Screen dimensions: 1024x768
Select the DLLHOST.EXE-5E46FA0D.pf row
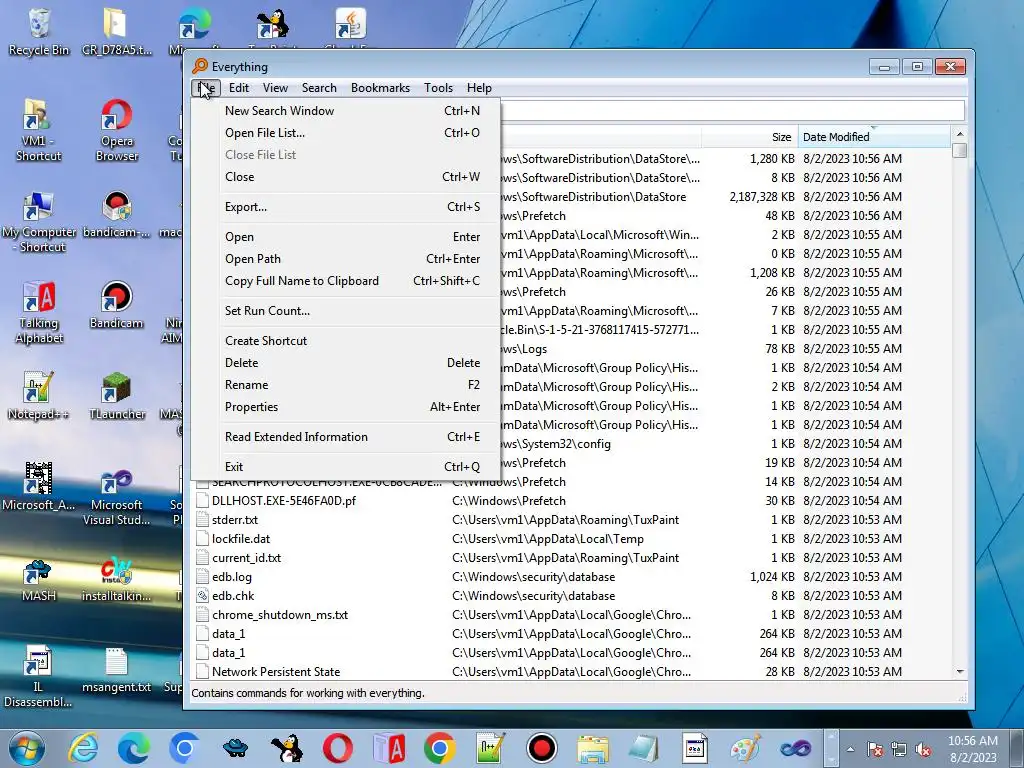coord(572,501)
